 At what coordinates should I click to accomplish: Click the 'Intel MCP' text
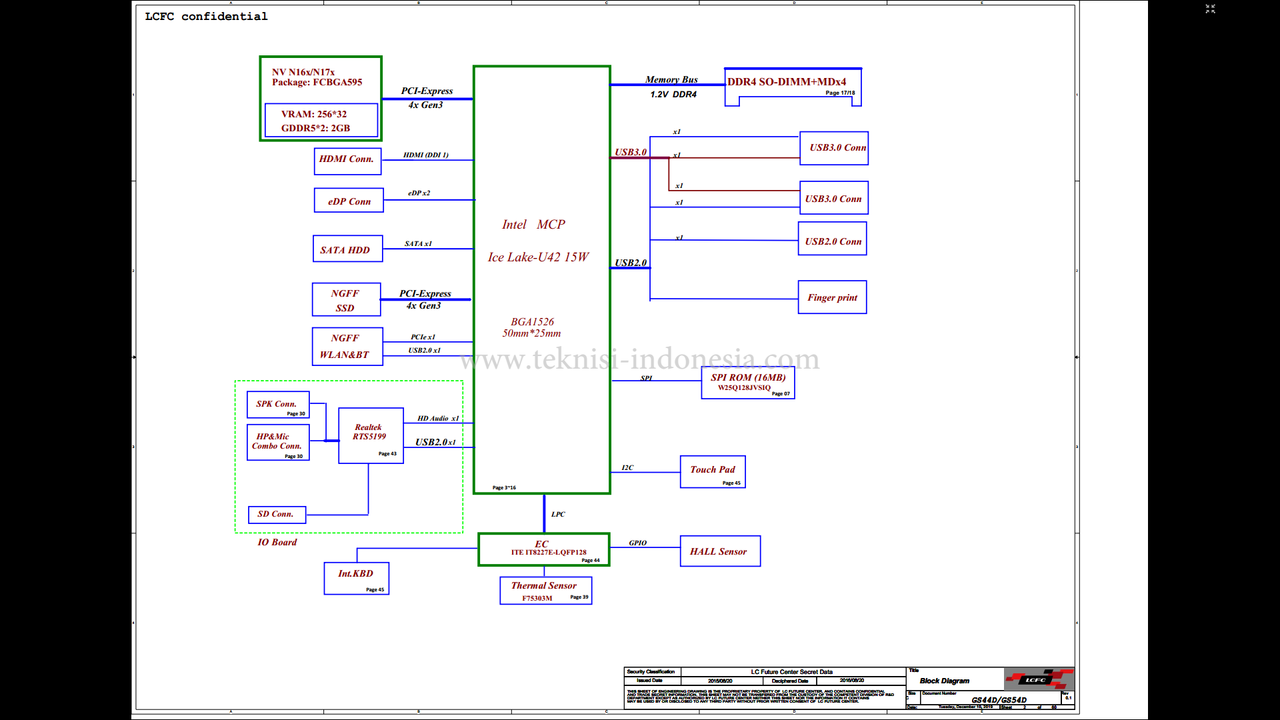[x=533, y=224]
